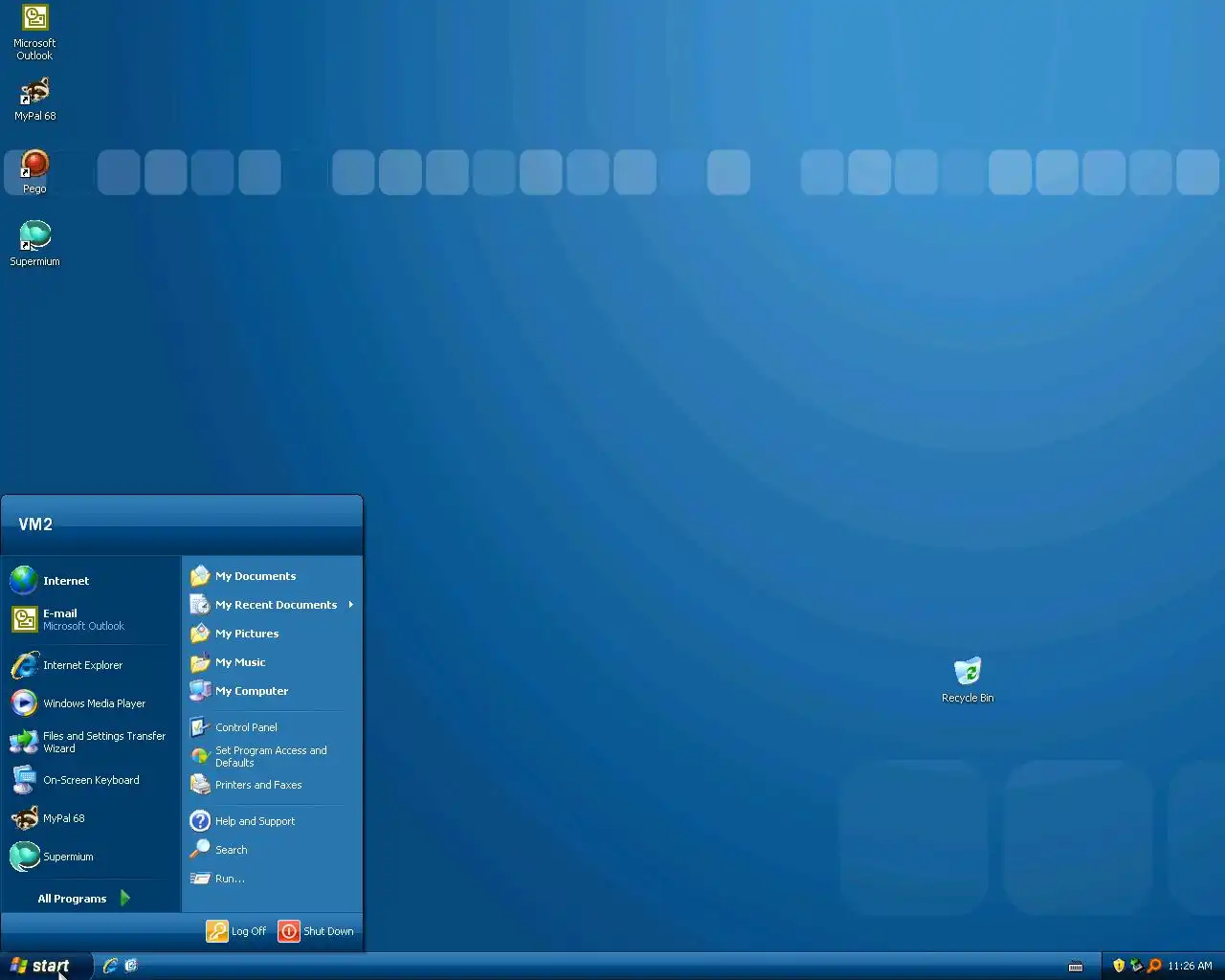Launch Supermium from Start menu list
1225x980 pixels.
[90, 857]
